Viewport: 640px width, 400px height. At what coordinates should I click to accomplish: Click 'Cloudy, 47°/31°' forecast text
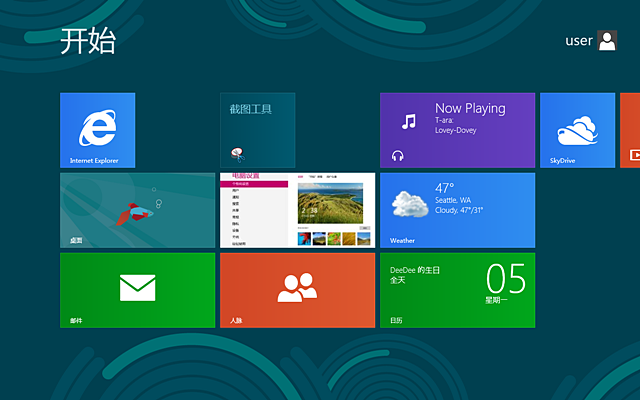459,210
